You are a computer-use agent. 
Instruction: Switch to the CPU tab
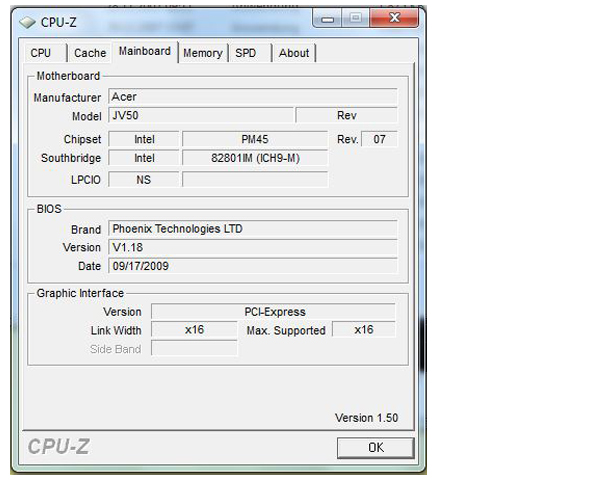click(45, 53)
